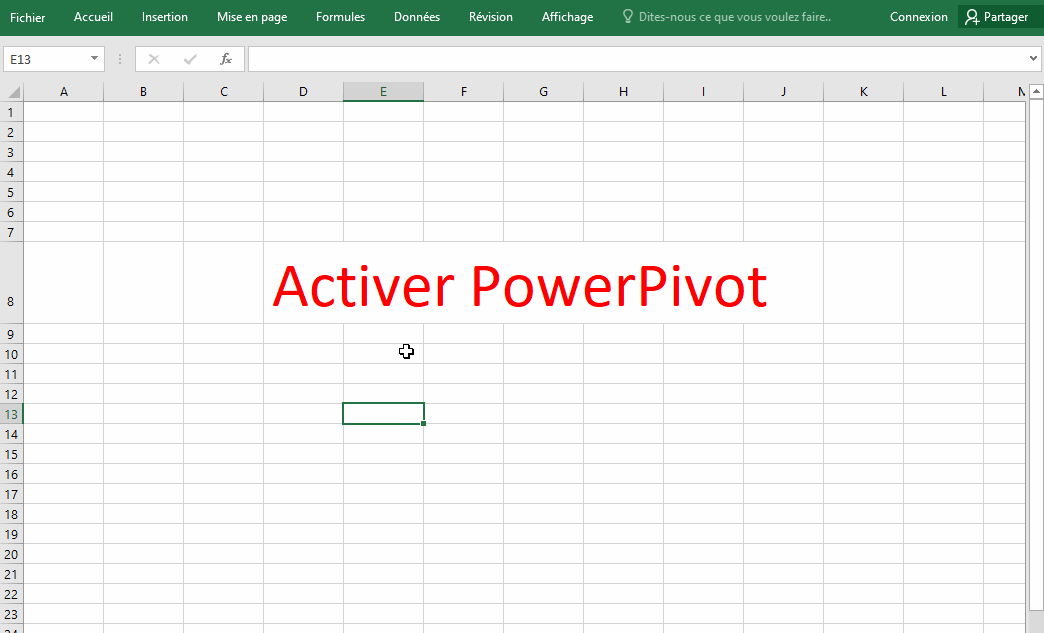Select row 8 header
Viewport: 1044px width, 633px height.
(11, 282)
